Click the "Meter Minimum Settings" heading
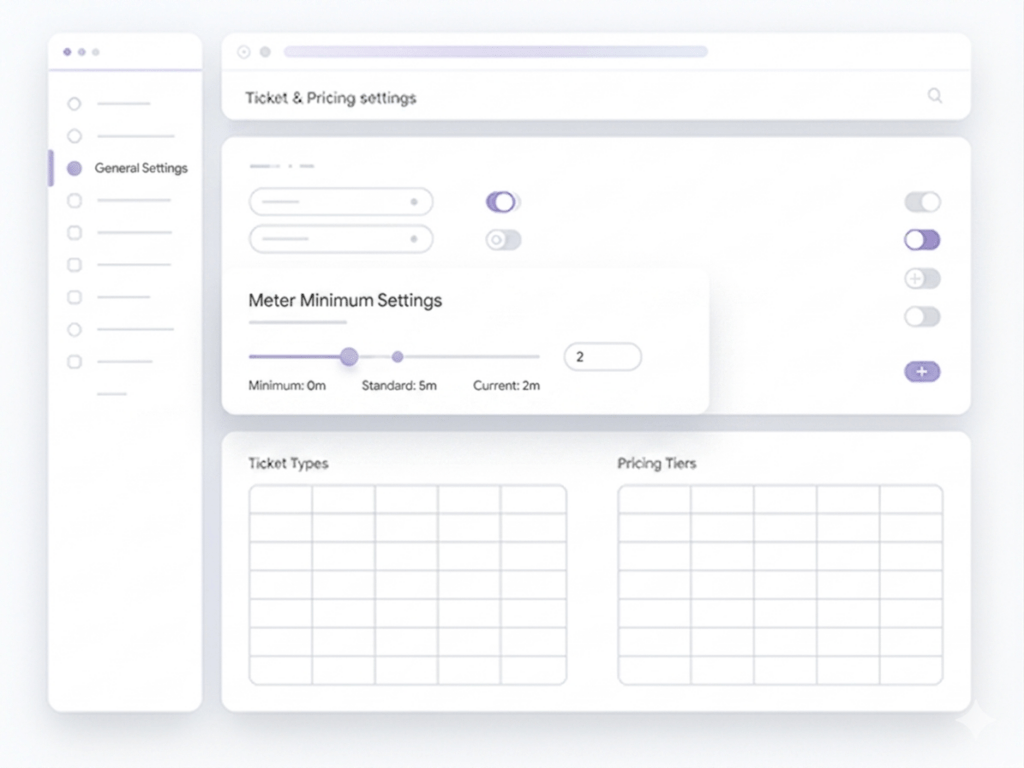 click(x=345, y=300)
